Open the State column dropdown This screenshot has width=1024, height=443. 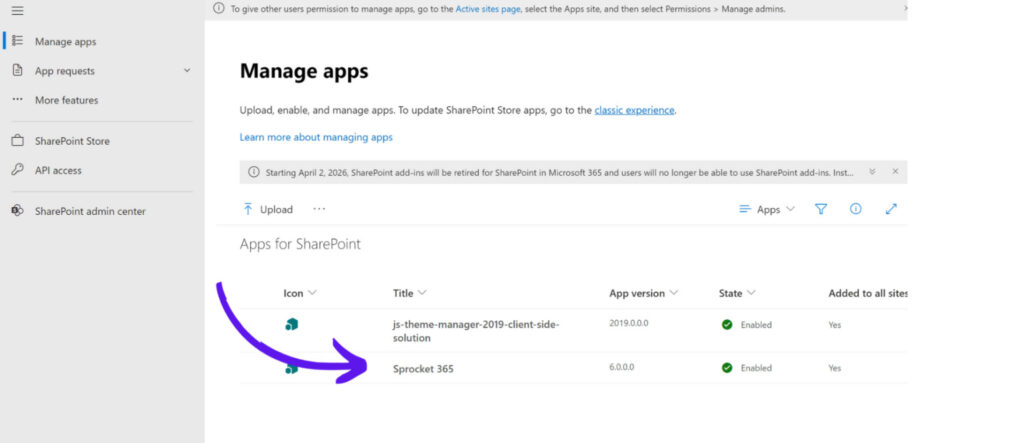click(x=751, y=293)
